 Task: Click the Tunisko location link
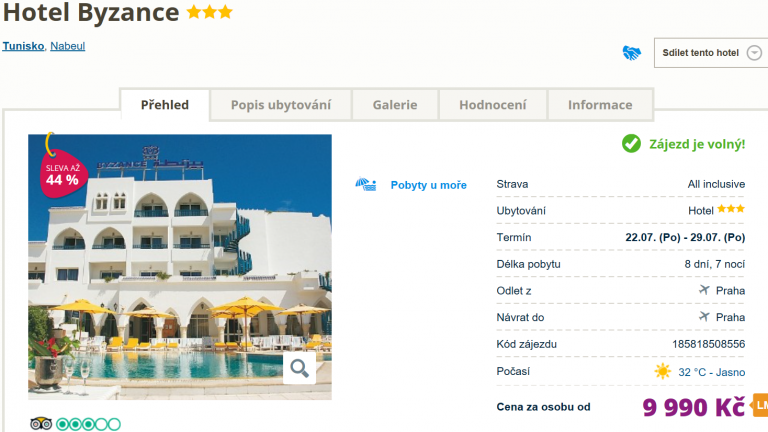(23, 46)
